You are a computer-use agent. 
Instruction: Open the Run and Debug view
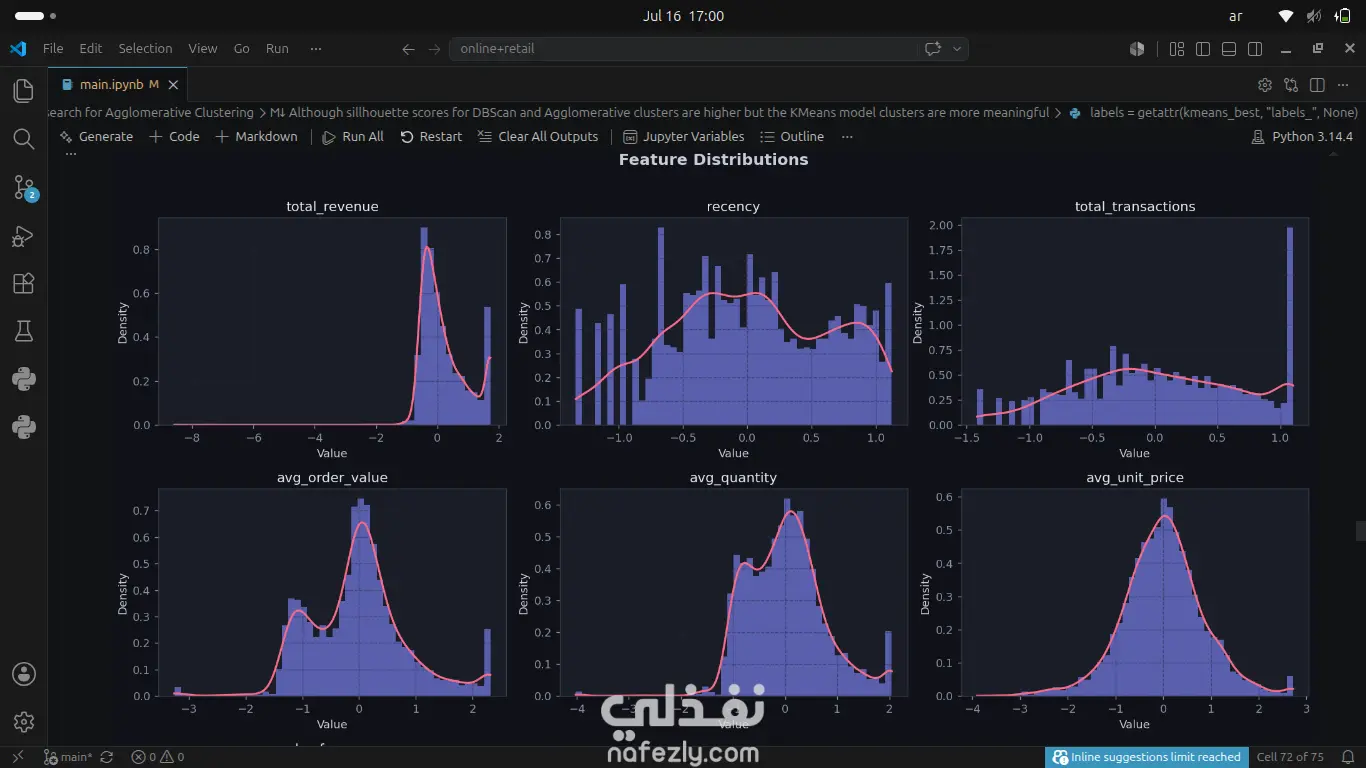tap(24, 236)
